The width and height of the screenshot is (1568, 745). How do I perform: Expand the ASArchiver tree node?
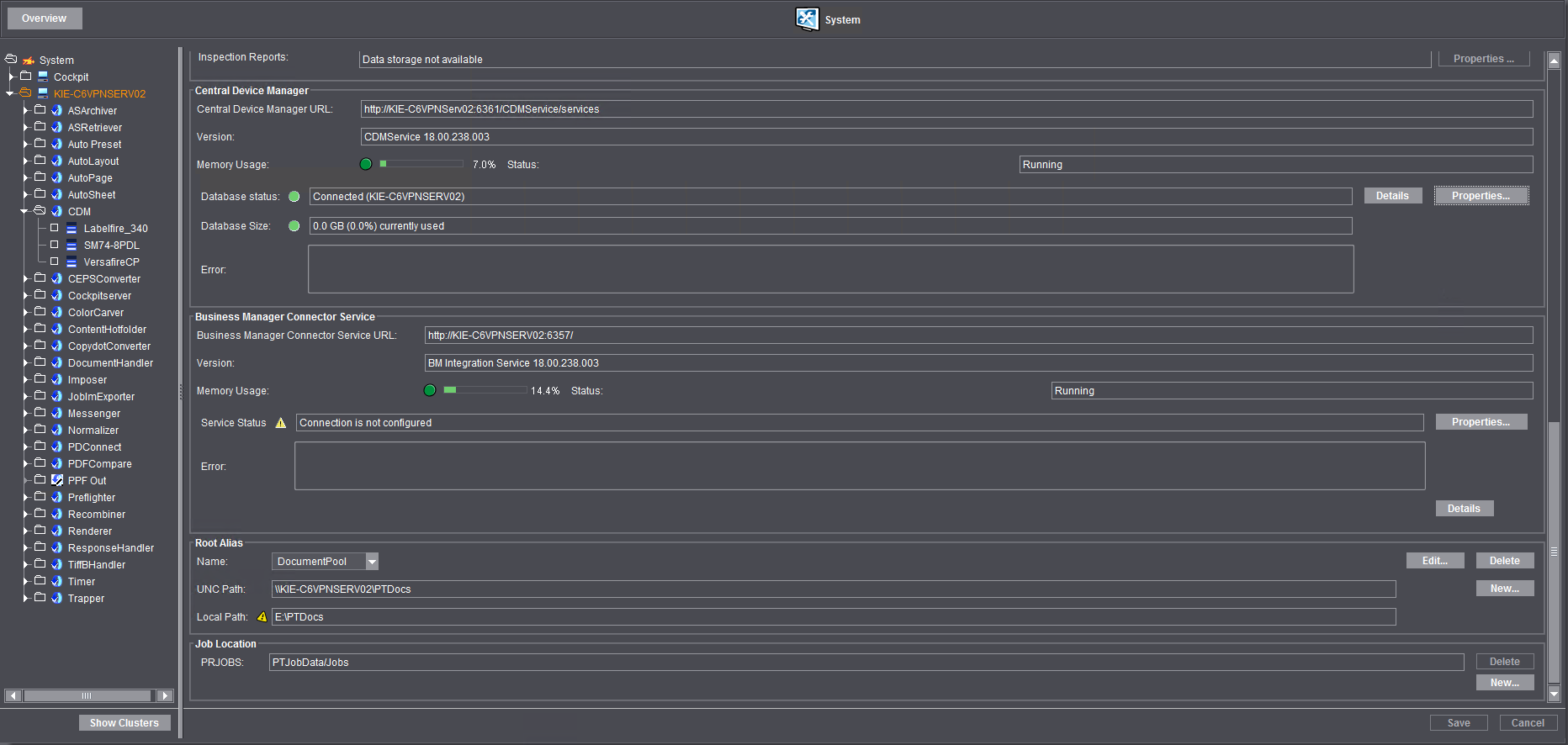coord(25,110)
